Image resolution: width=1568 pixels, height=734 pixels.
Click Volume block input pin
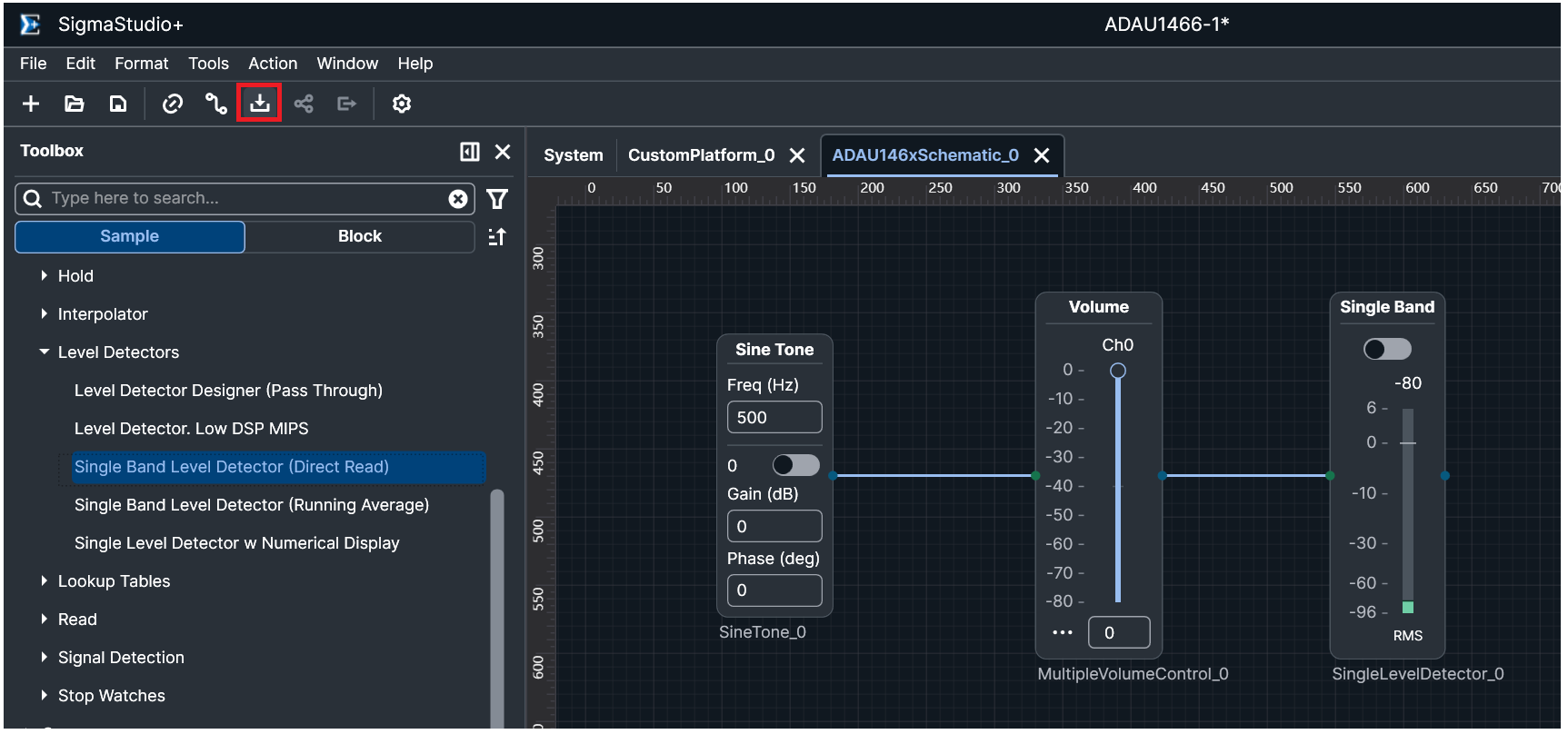(1035, 475)
